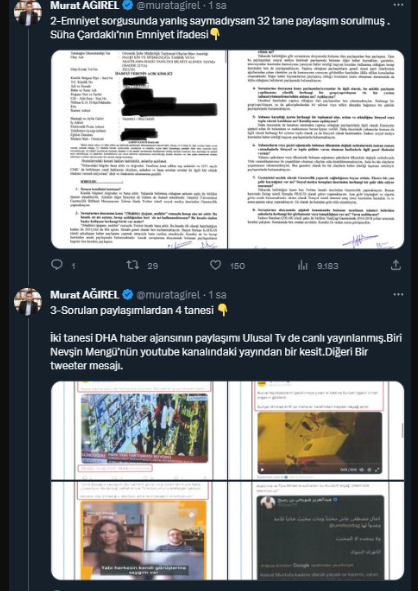Open the left page of the statement document
Viewport: 418px width, 591px height.
[139, 149]
